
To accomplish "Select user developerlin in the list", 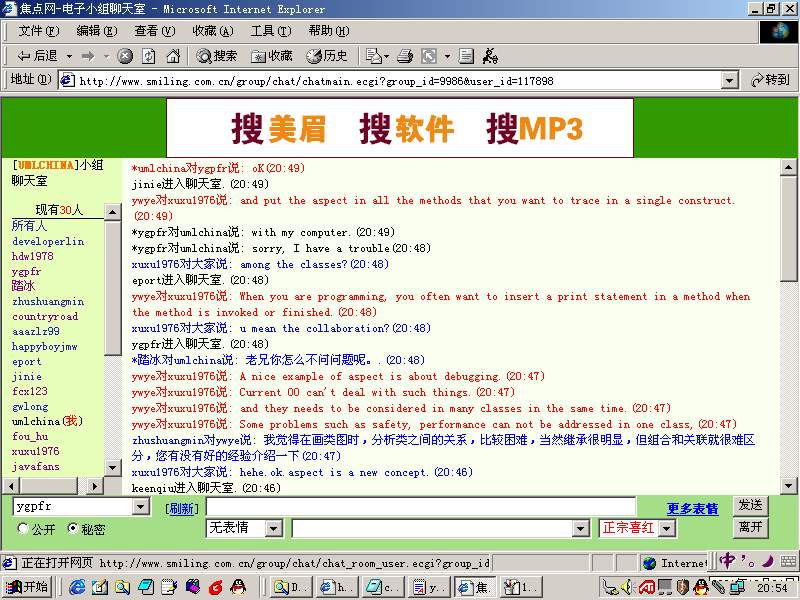I will 48,241.
